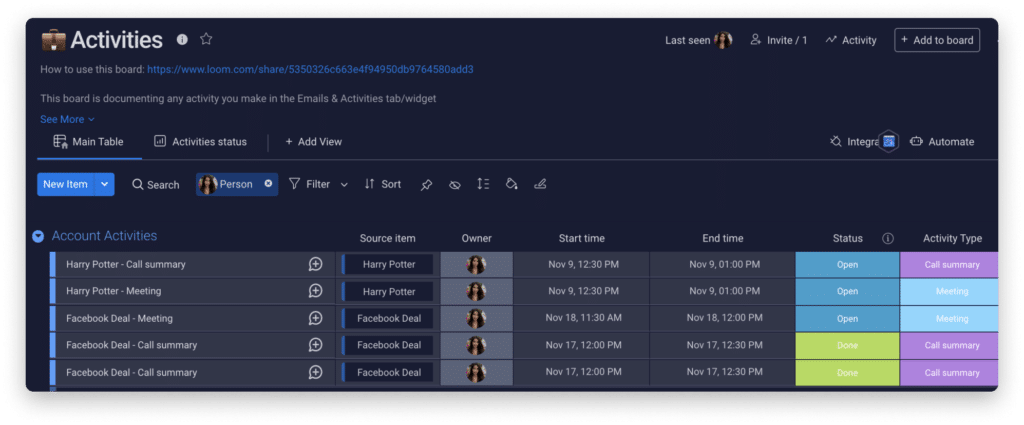Open the Sort options
Screen dimensions: 1024x425
(383, 184)
